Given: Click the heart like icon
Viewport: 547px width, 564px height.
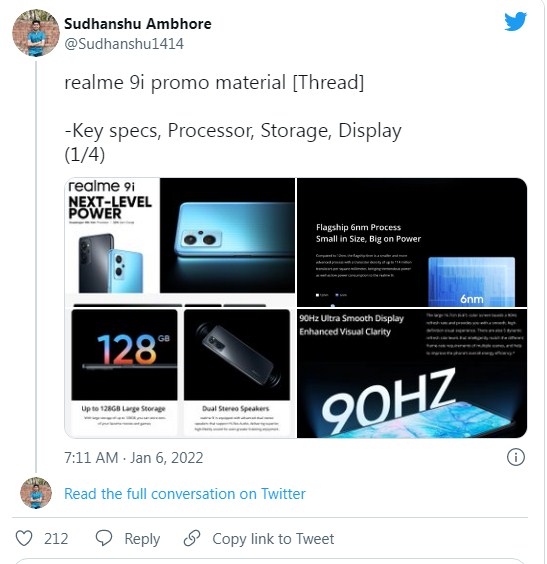Looking at the screenshot, I should pos(24,538).
